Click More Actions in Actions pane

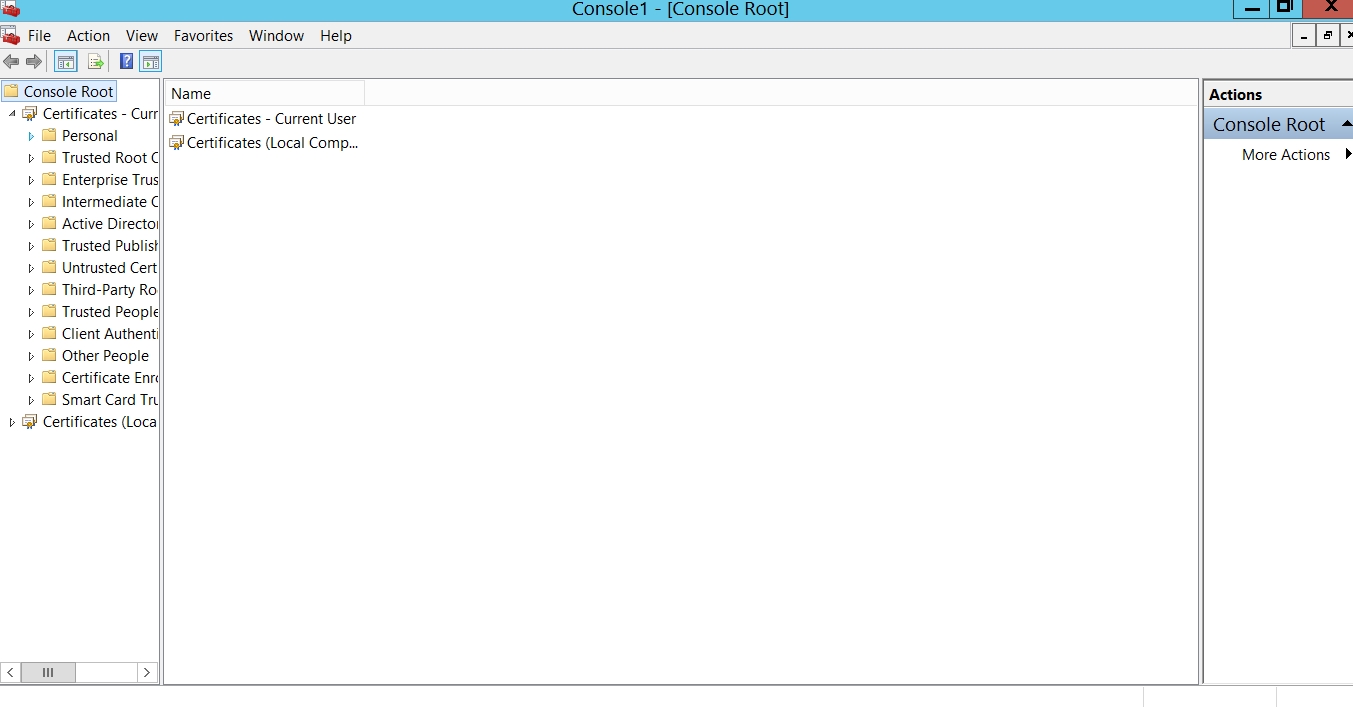point(1285,155)
